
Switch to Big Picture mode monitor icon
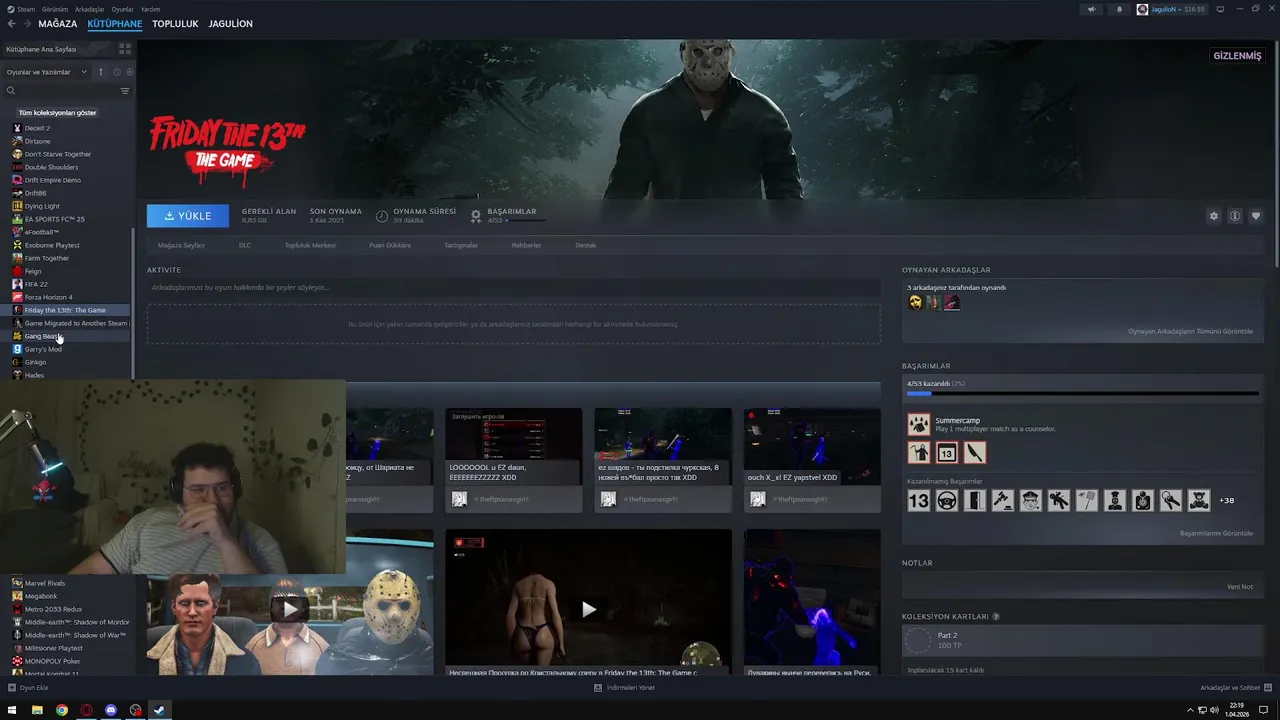pyautogui.click(x=1220, y=9)
